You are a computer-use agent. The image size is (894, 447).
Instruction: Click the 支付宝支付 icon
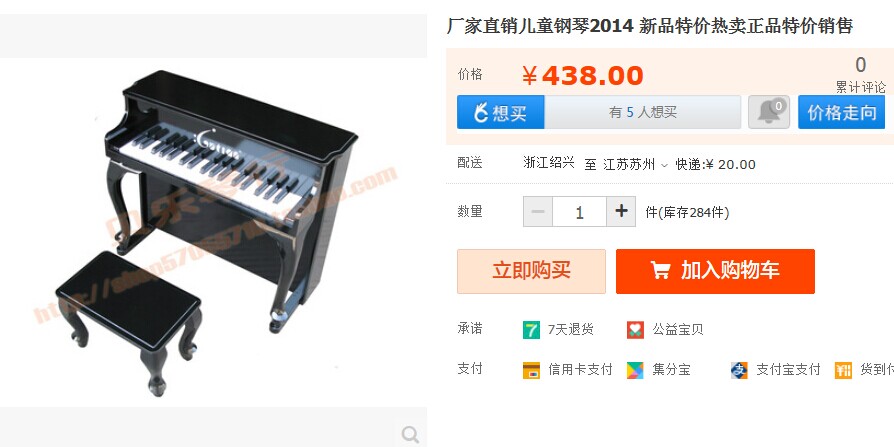click(x=739, y=370)
